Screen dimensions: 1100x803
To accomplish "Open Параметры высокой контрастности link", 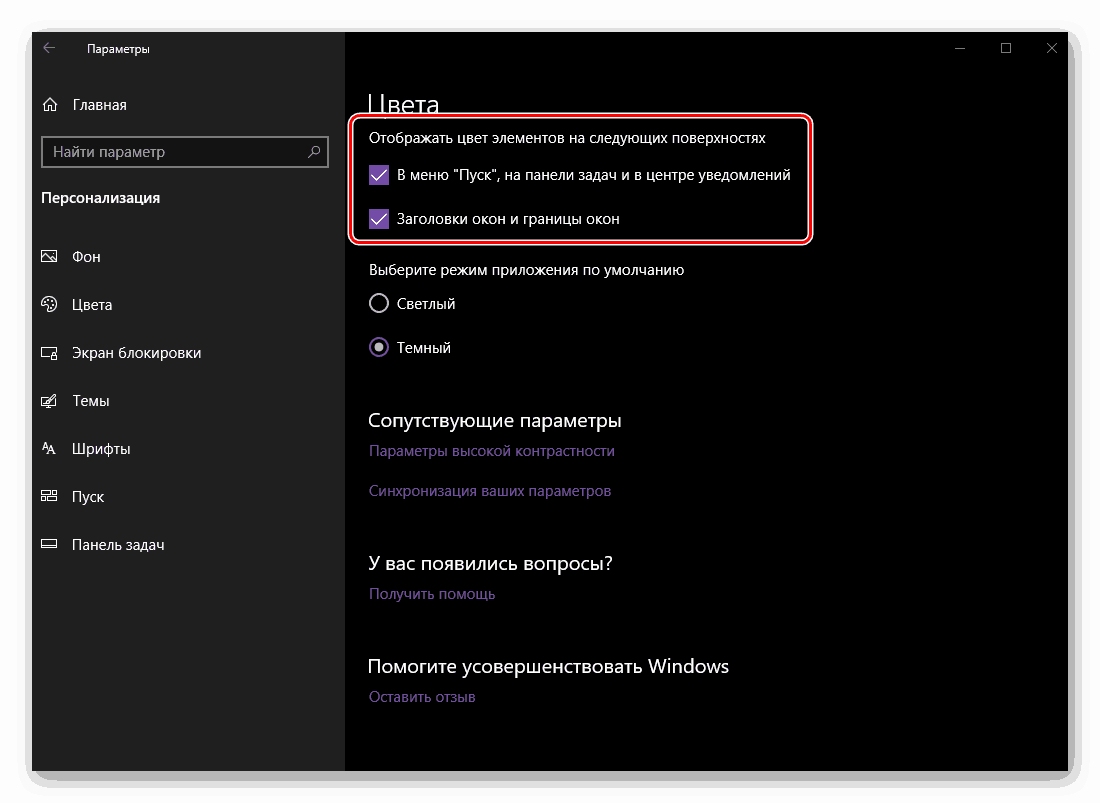I will coord(492,451).
